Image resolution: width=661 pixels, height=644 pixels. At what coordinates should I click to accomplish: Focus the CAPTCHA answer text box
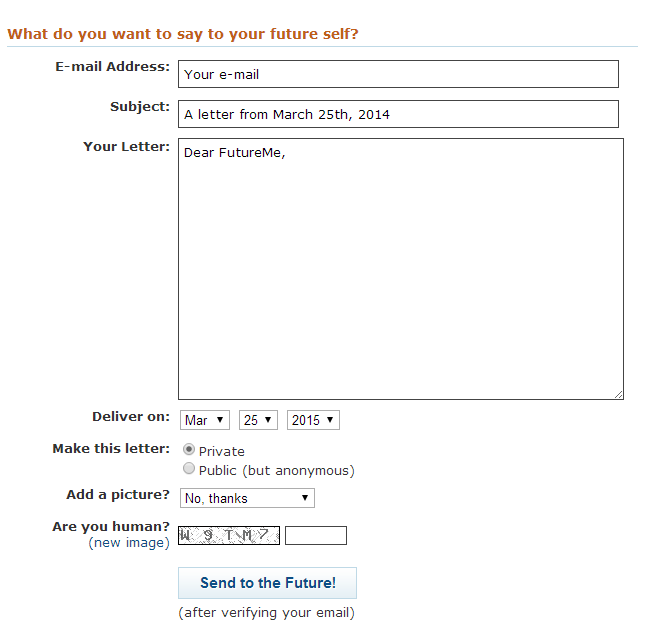(x=316, y=536)
